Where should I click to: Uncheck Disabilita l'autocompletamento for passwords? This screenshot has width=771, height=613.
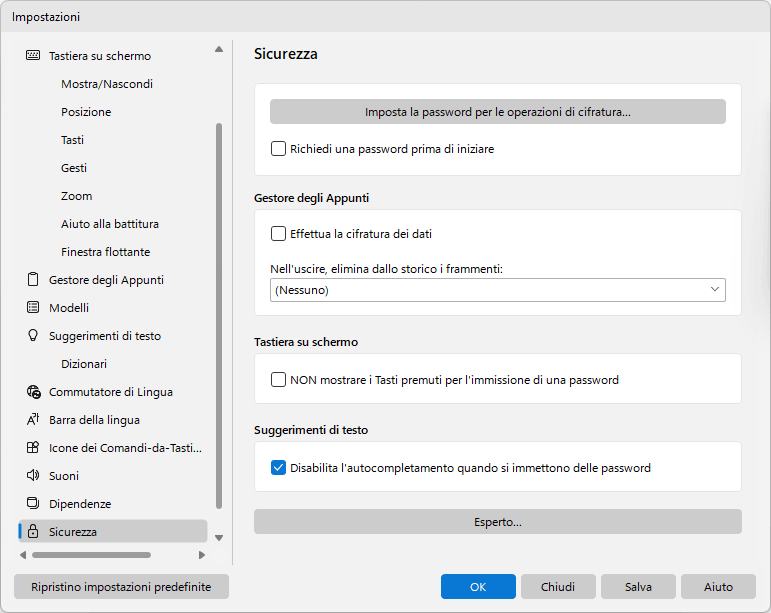(278, 467)
